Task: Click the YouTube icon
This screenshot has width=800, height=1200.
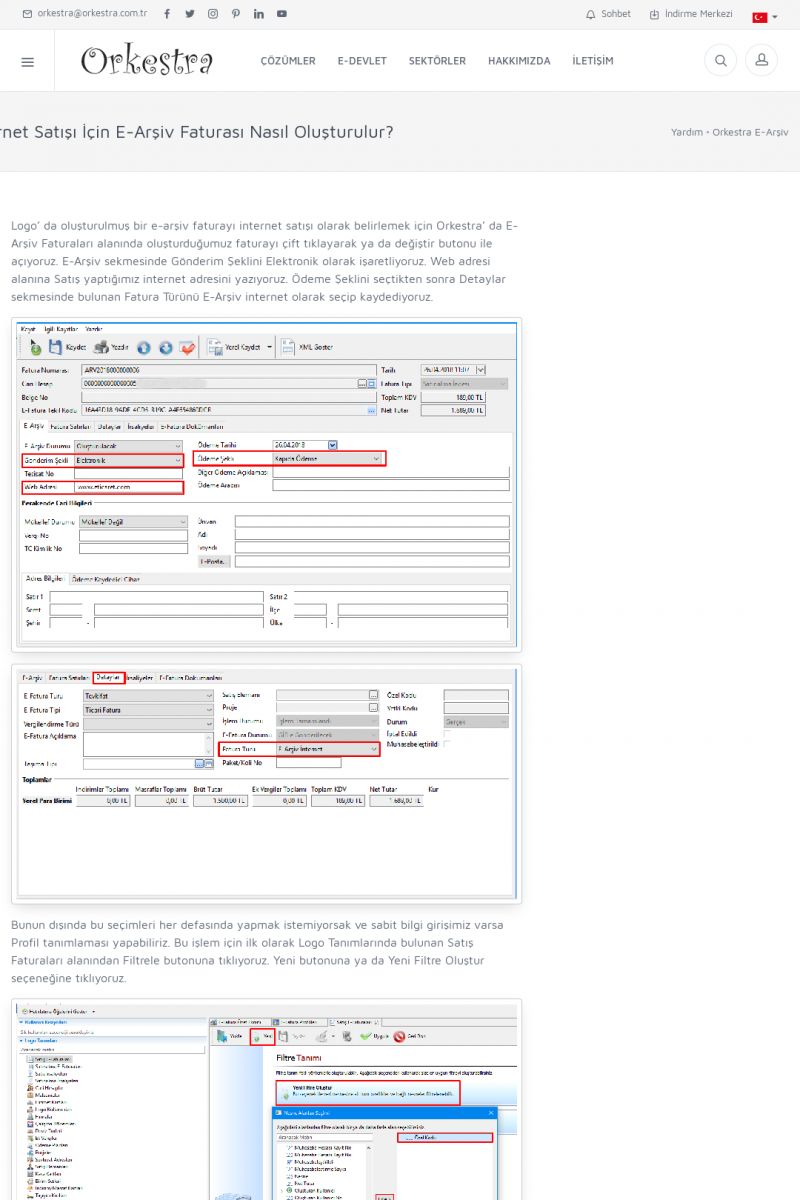Action: 282,14
